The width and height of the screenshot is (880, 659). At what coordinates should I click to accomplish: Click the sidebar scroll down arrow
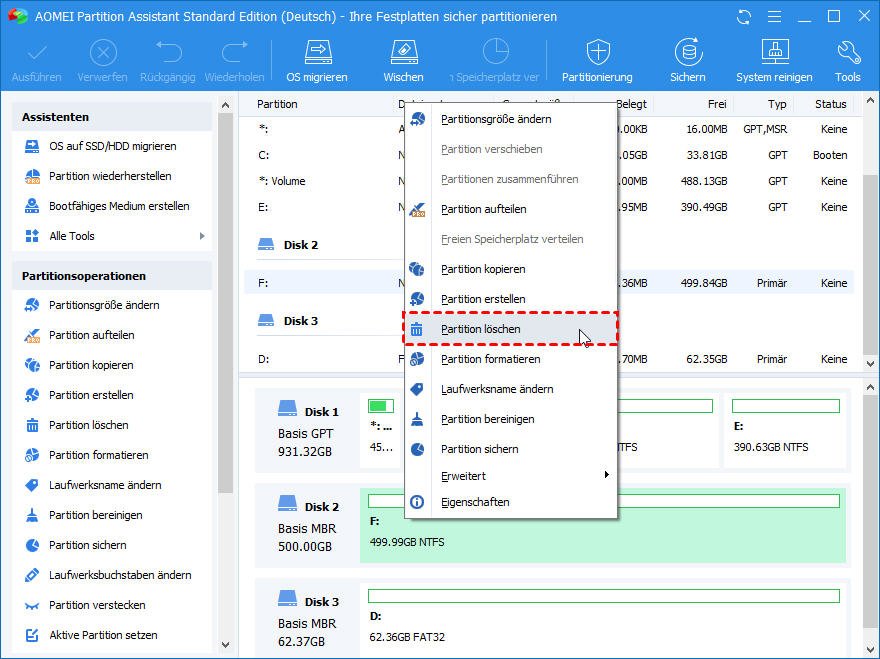pos(225,645)
